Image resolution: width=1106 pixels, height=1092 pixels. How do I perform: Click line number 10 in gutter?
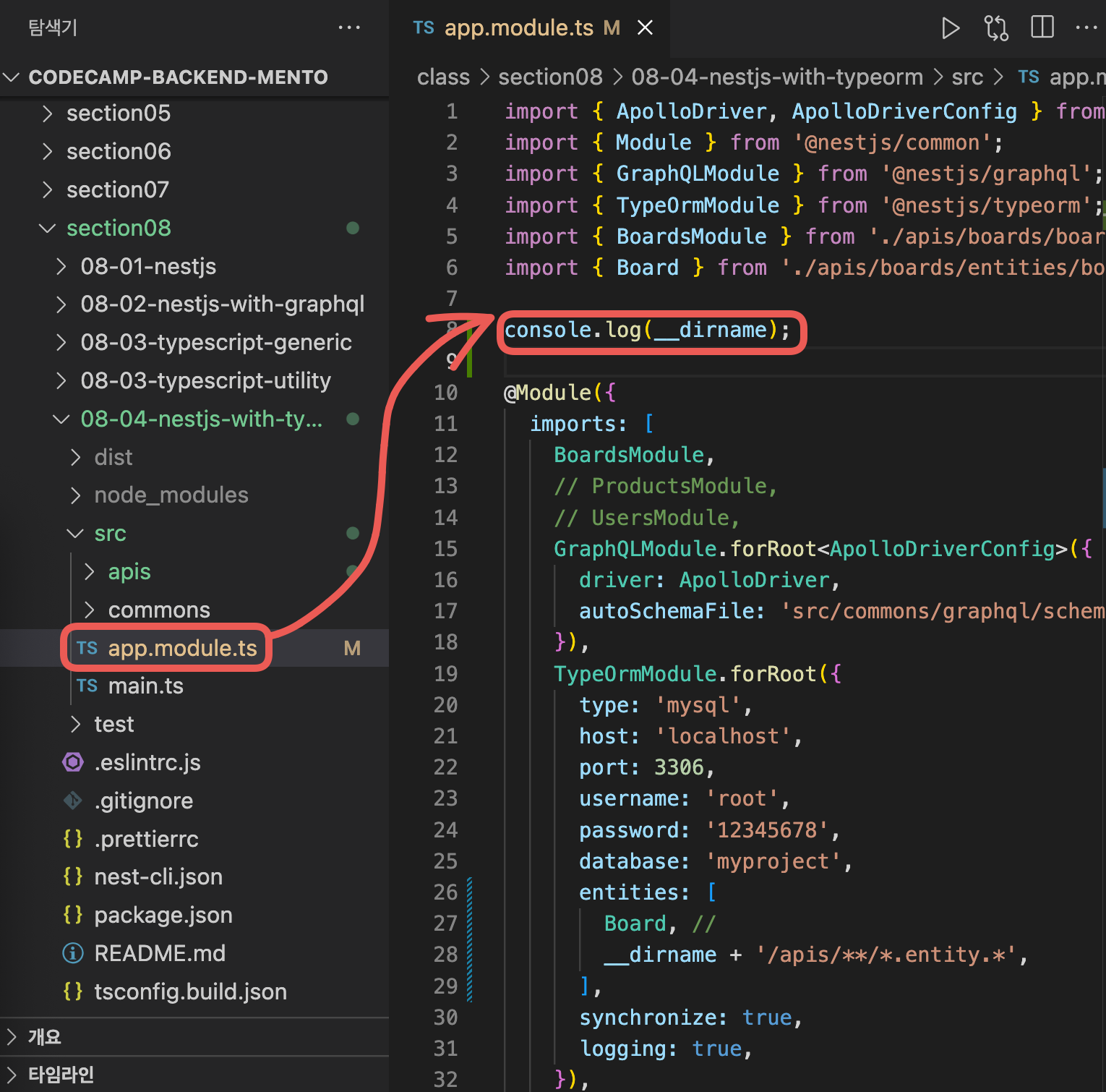click(x=446, y=393)
